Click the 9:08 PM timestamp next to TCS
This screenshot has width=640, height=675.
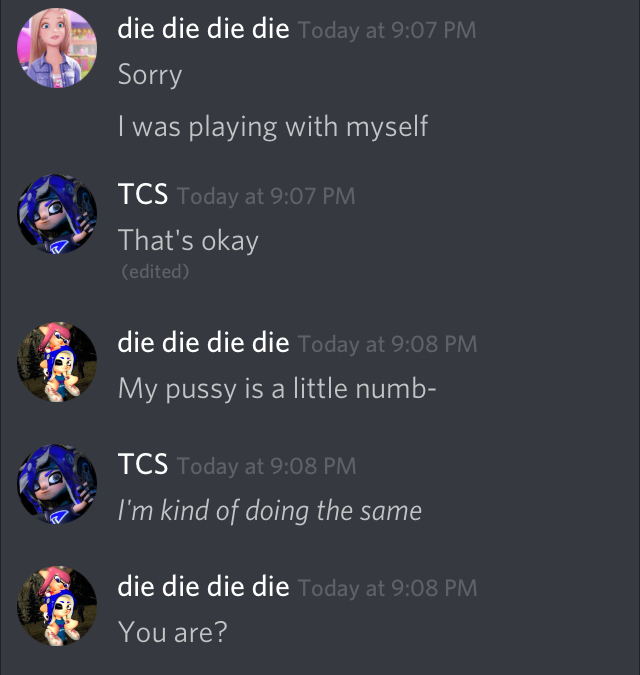pos(267,466)
